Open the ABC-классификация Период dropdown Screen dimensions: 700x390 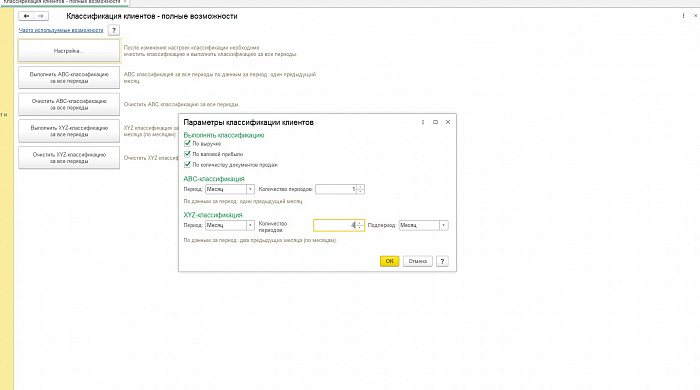(x=250, y=189)
